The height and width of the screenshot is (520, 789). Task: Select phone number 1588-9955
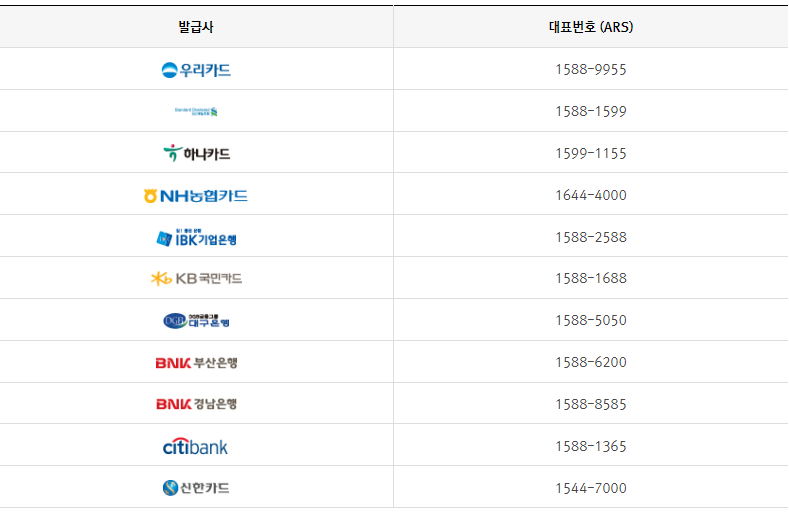[x=591, y=69]
